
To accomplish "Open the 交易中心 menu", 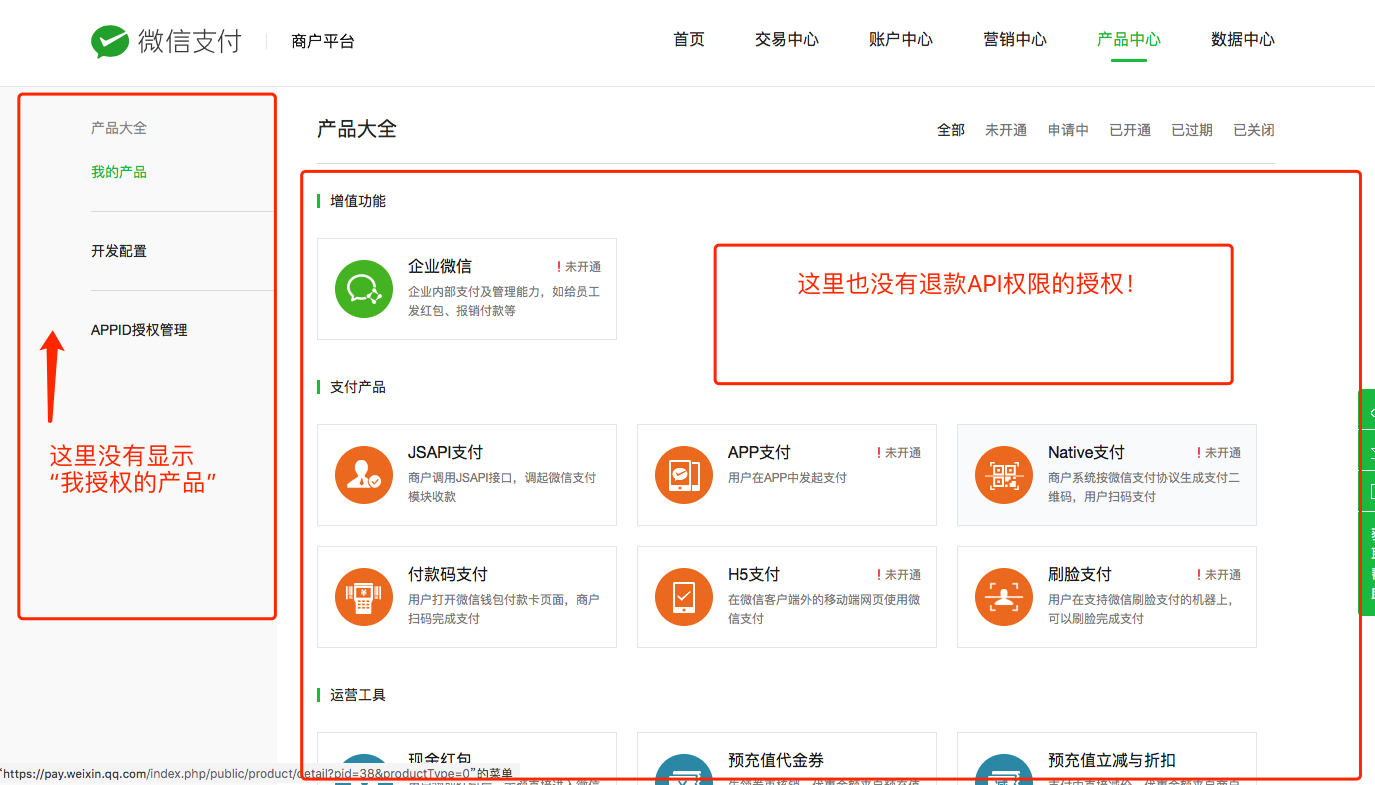I will (x=787, y=40).
